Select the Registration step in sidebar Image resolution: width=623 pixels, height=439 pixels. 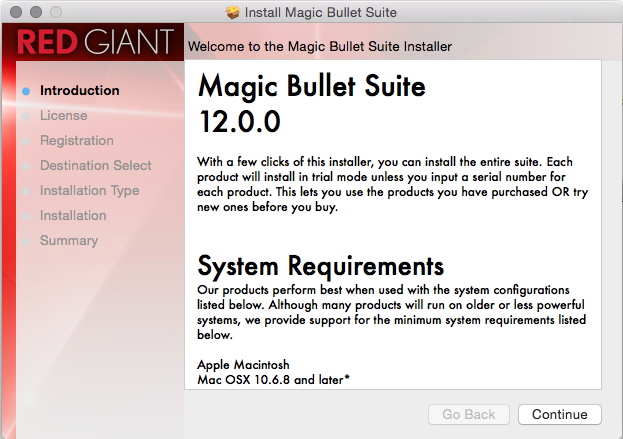(x=77, y=141)
